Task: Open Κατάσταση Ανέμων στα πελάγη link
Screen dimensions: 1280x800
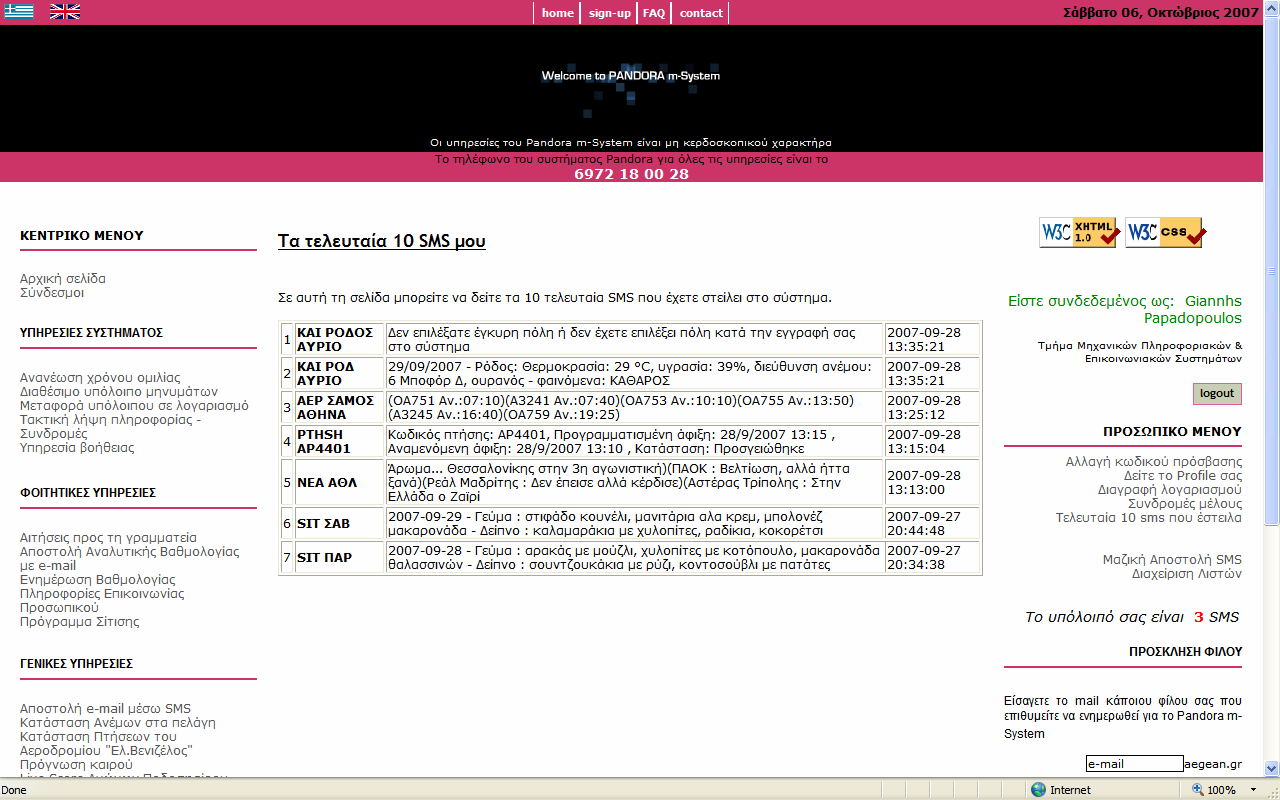Action: tap(118, 722)
